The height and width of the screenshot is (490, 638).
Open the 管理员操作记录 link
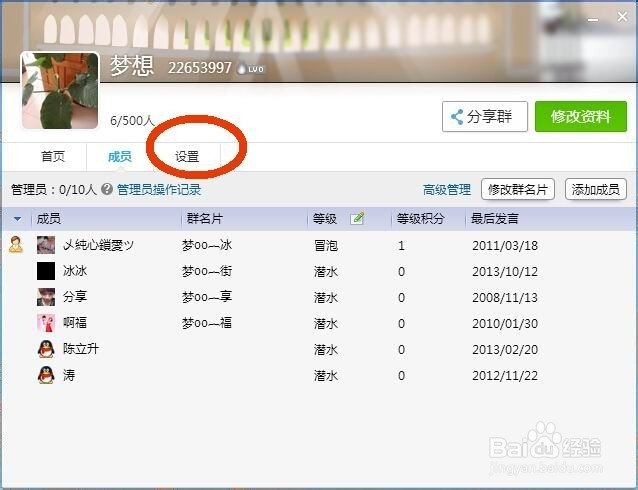[159, 190]
